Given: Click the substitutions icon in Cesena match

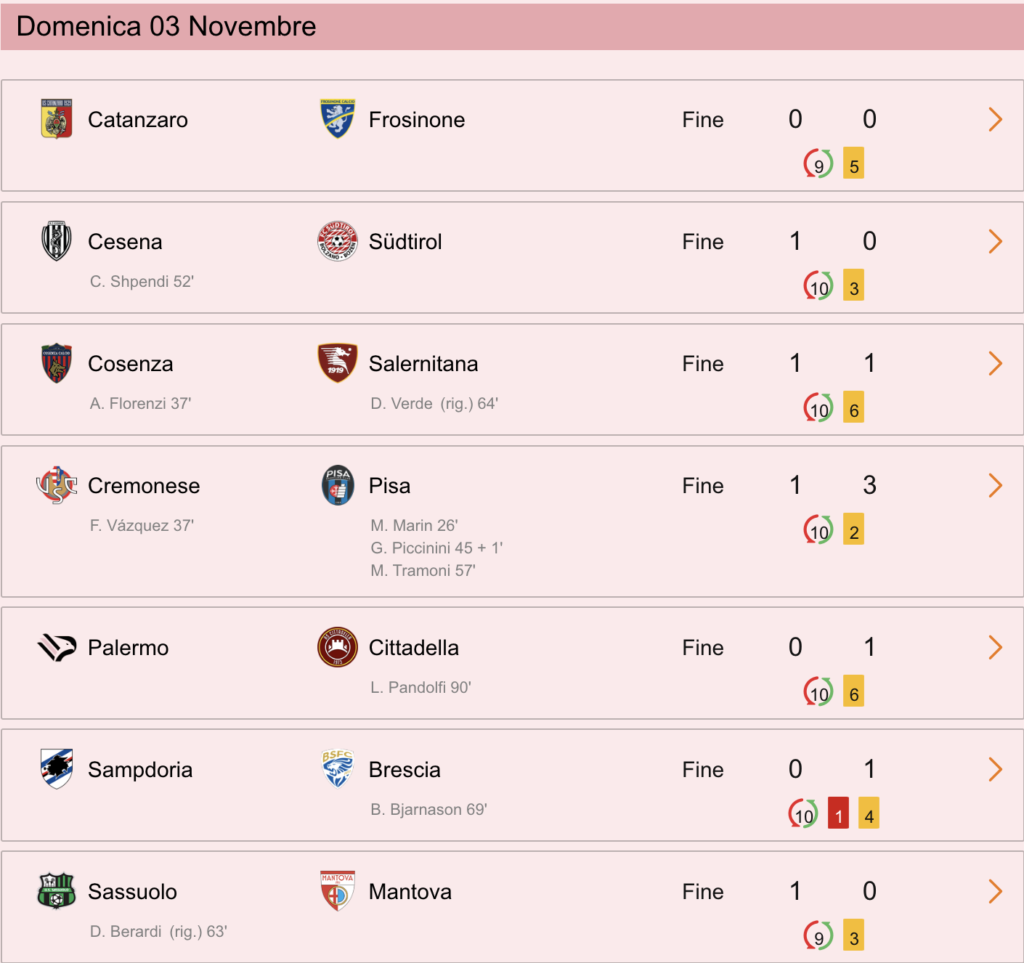Looking at the screenshot, I should coord(818,285).
